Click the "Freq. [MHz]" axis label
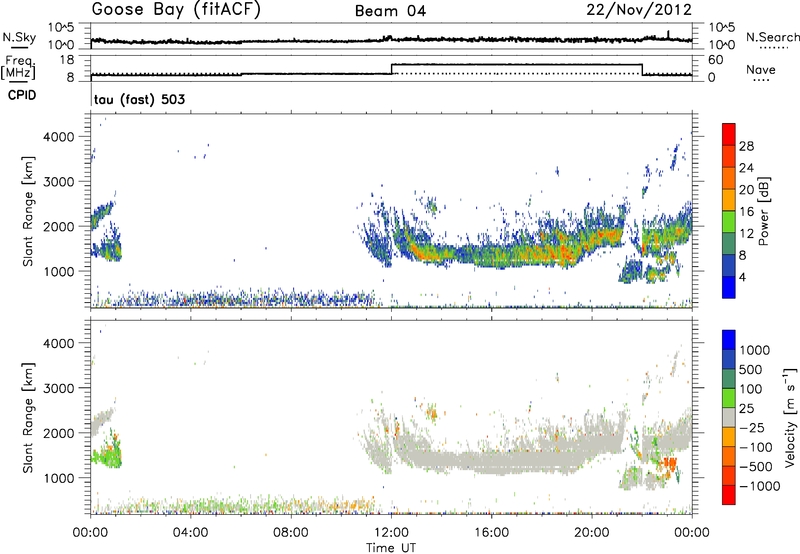Image resolution: width=800 pixels, height=554 pixels. [18, 67]
